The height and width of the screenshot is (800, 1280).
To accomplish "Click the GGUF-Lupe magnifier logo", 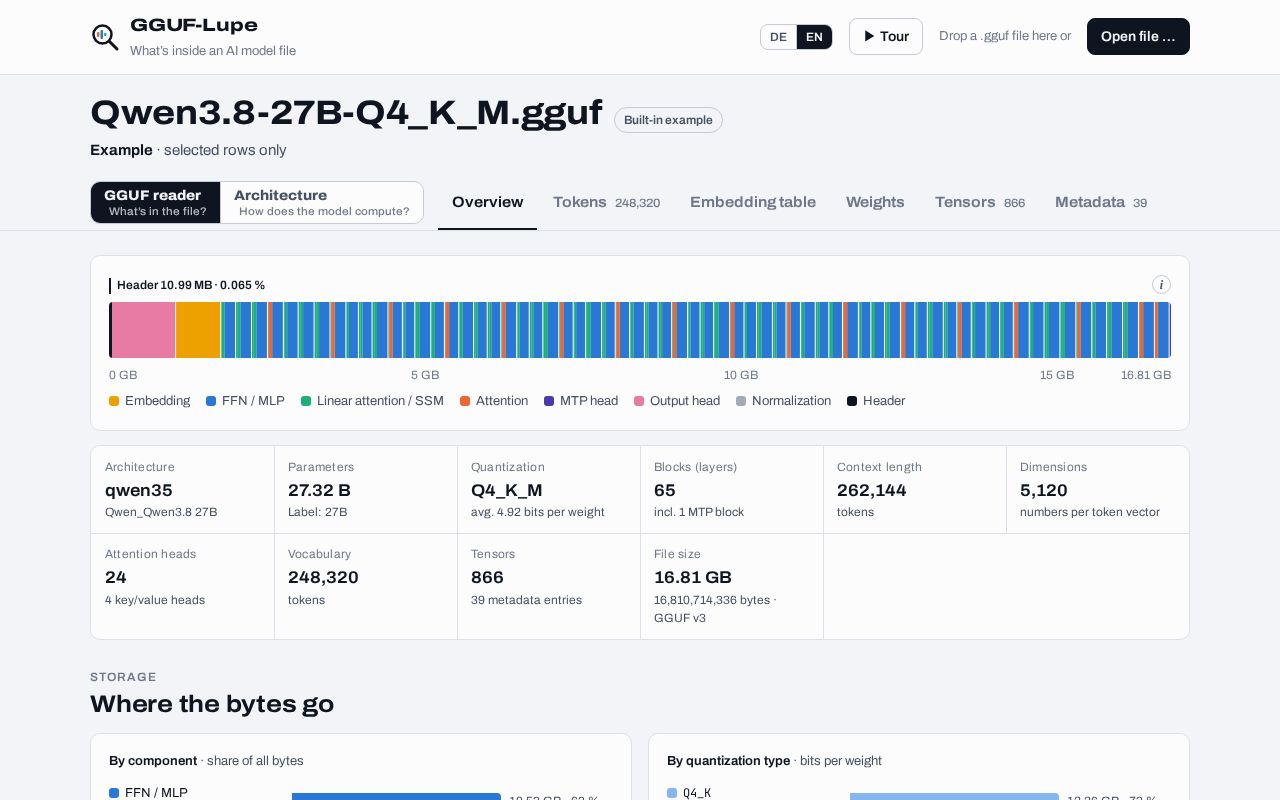I will point(105,37).
